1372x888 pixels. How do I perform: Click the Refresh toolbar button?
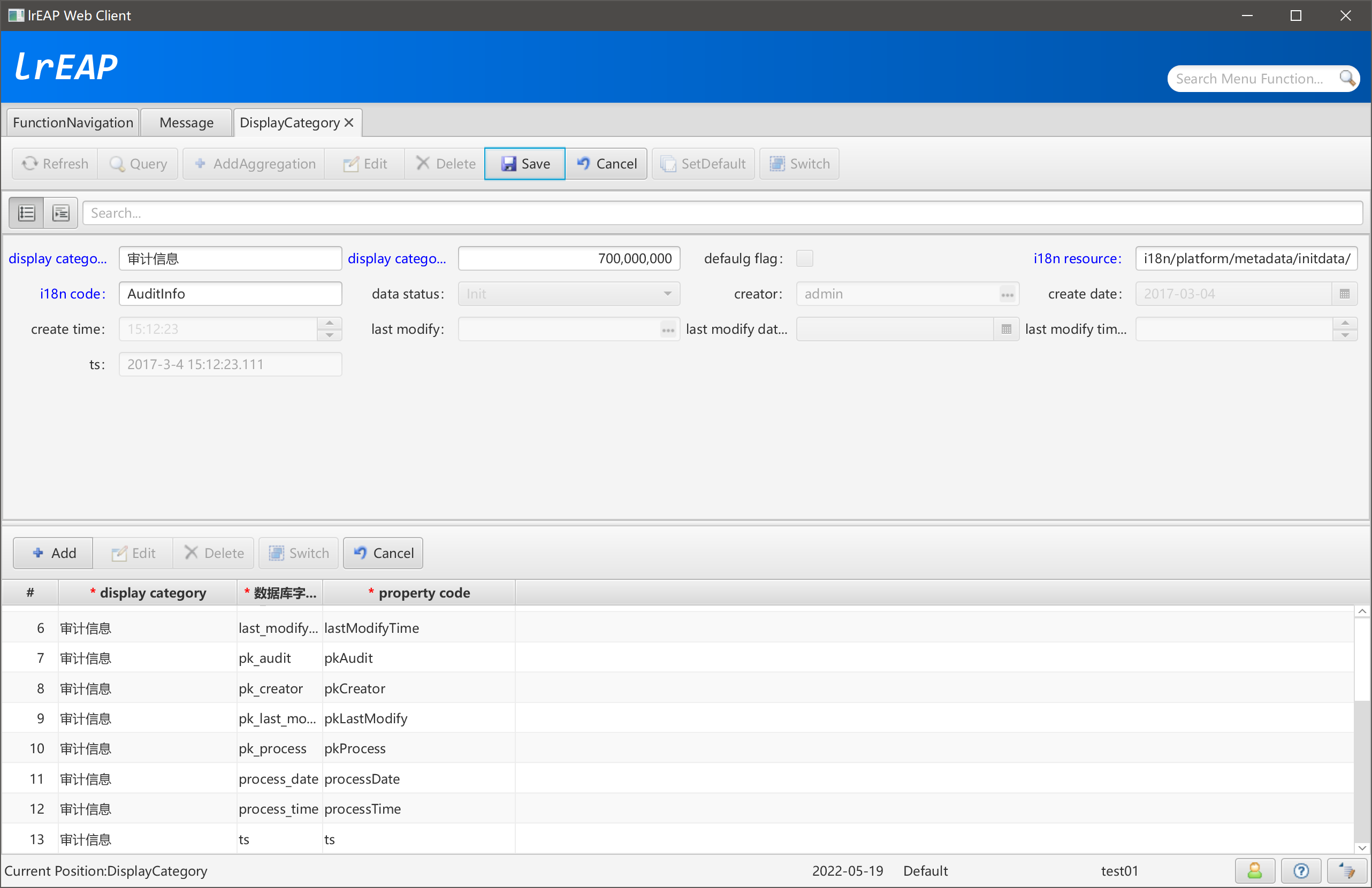click(x=55, y=164)
